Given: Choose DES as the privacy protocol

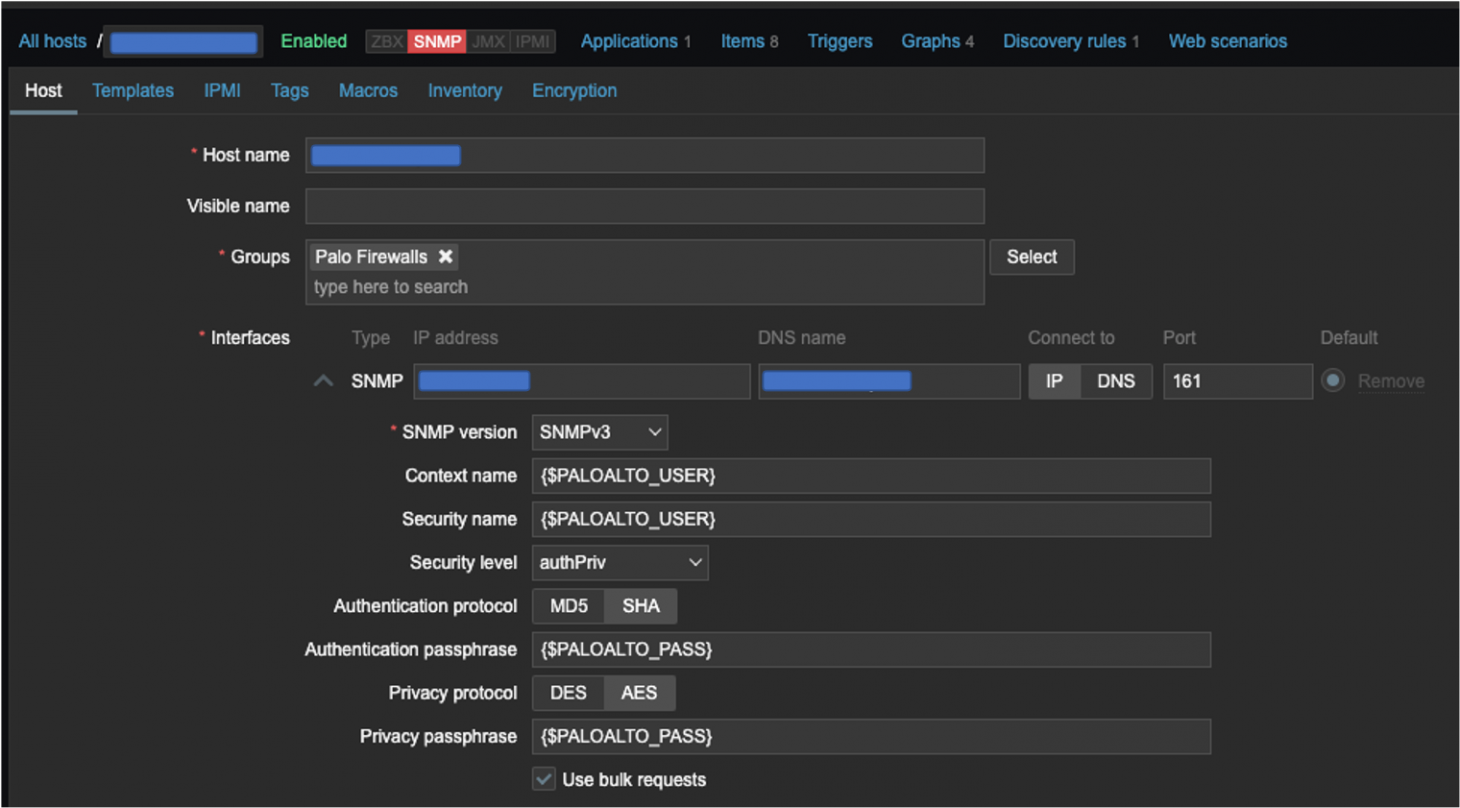Looking at the screenshot, I should pos(568,693).
